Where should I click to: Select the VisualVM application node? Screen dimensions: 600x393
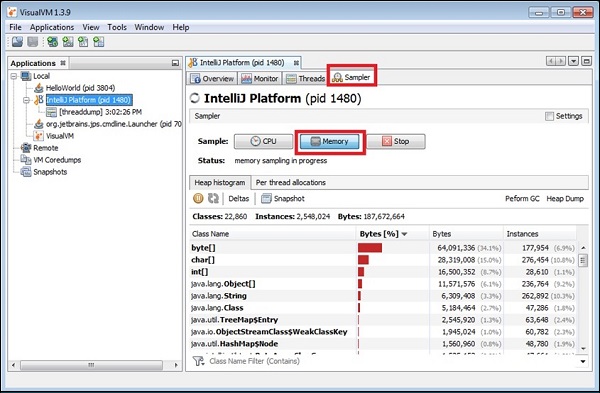[x=60, y=136]
